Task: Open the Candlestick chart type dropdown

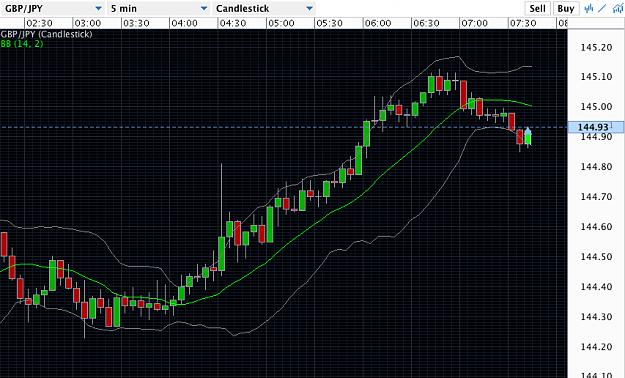Action: 264,8
